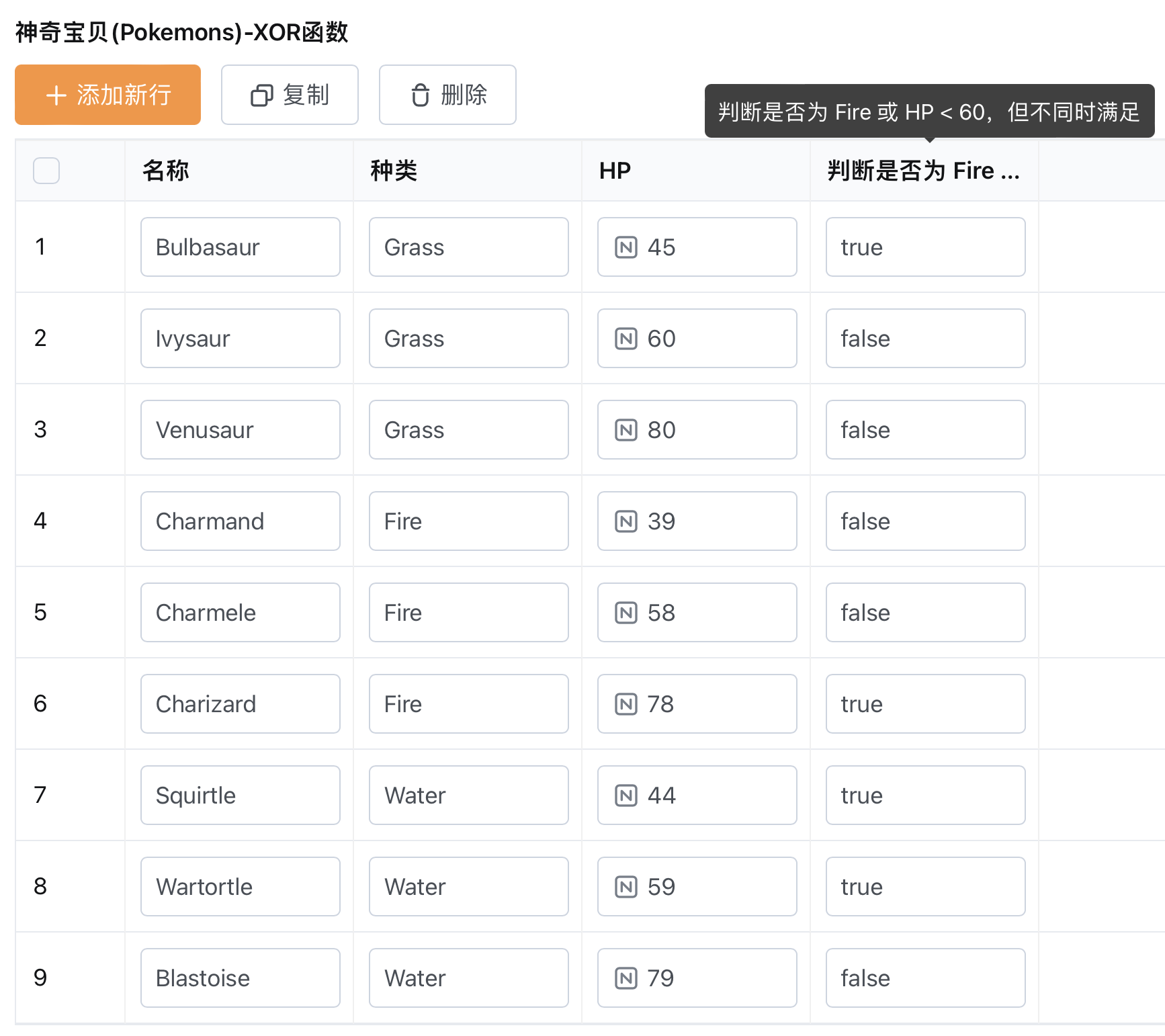Viewport: 1165px width, 1036px height.
Task: Click the plus icon on 添加新行 button
Action: [56, 95]
